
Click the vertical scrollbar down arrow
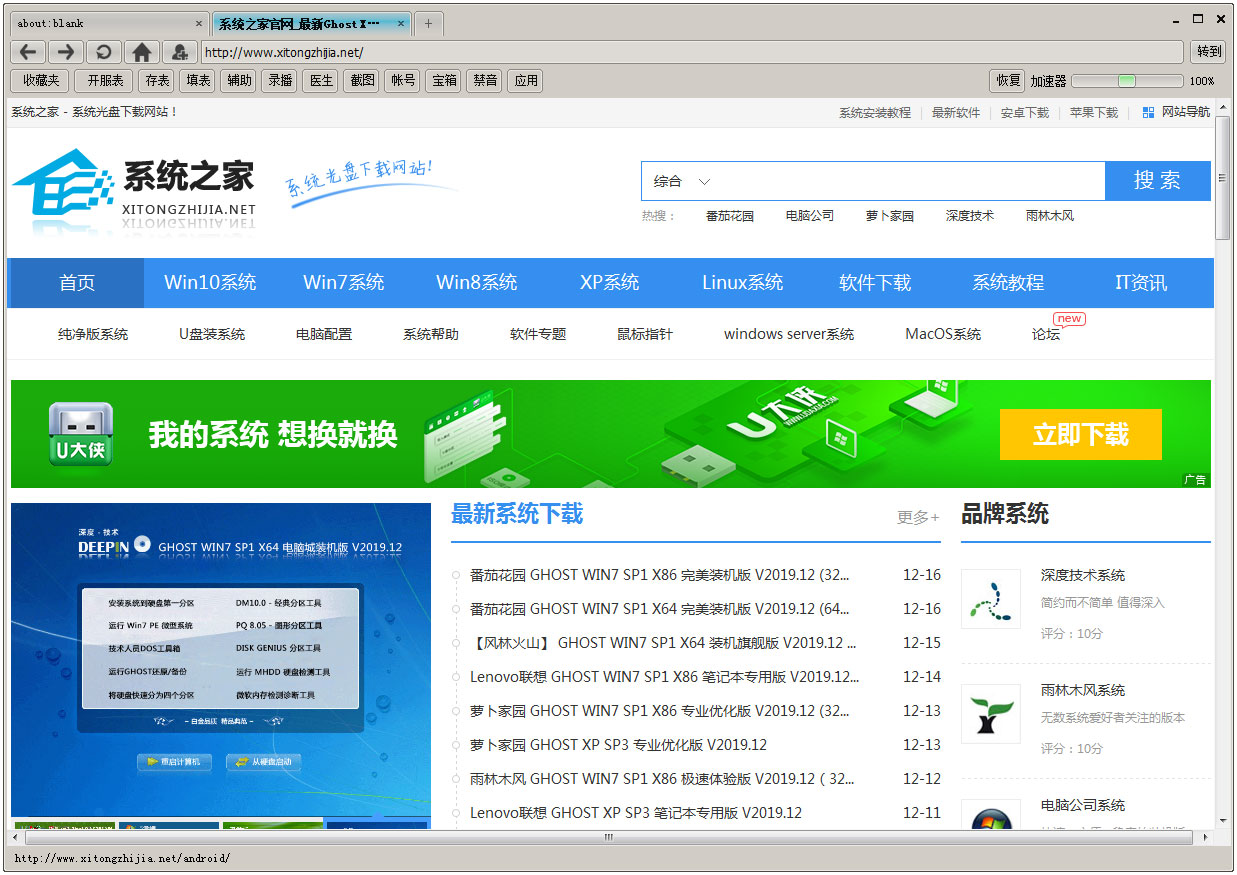pos(1223,821)
